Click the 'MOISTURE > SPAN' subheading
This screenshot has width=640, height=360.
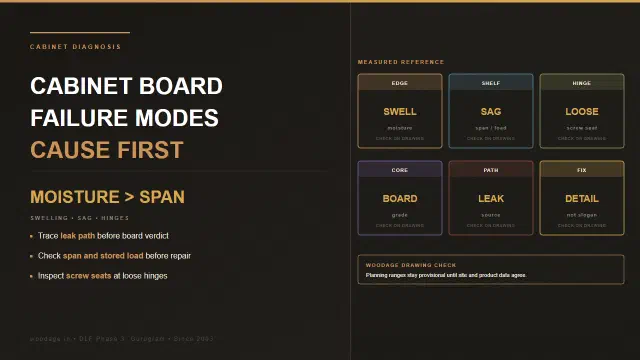(107, 197)
